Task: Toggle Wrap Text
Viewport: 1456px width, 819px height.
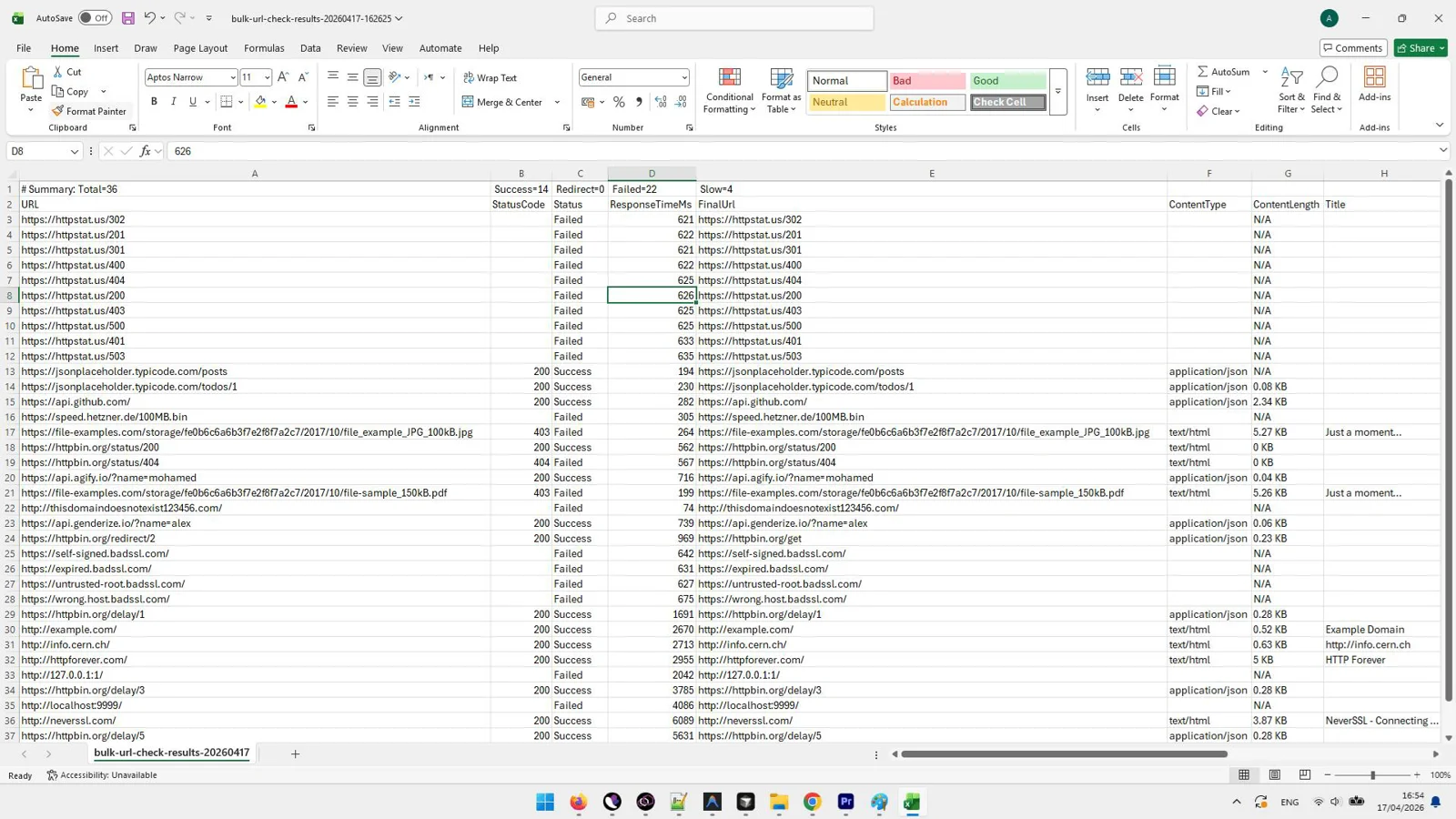Action: [490, 77]
